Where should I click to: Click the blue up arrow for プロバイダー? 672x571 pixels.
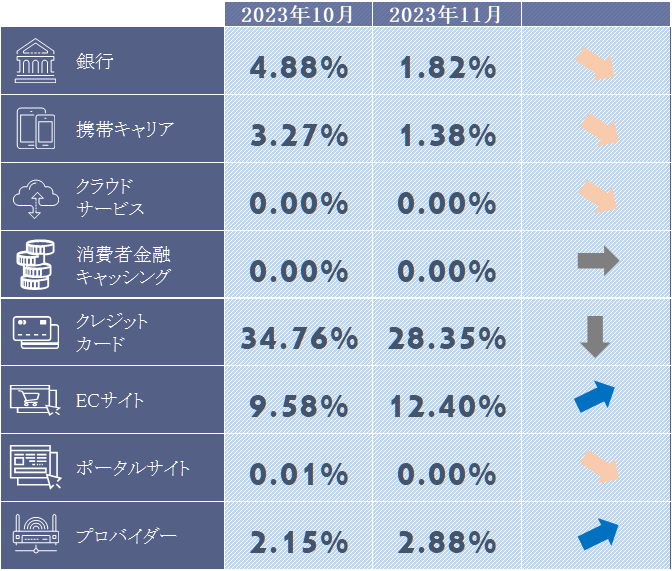[x=597, y=534]
